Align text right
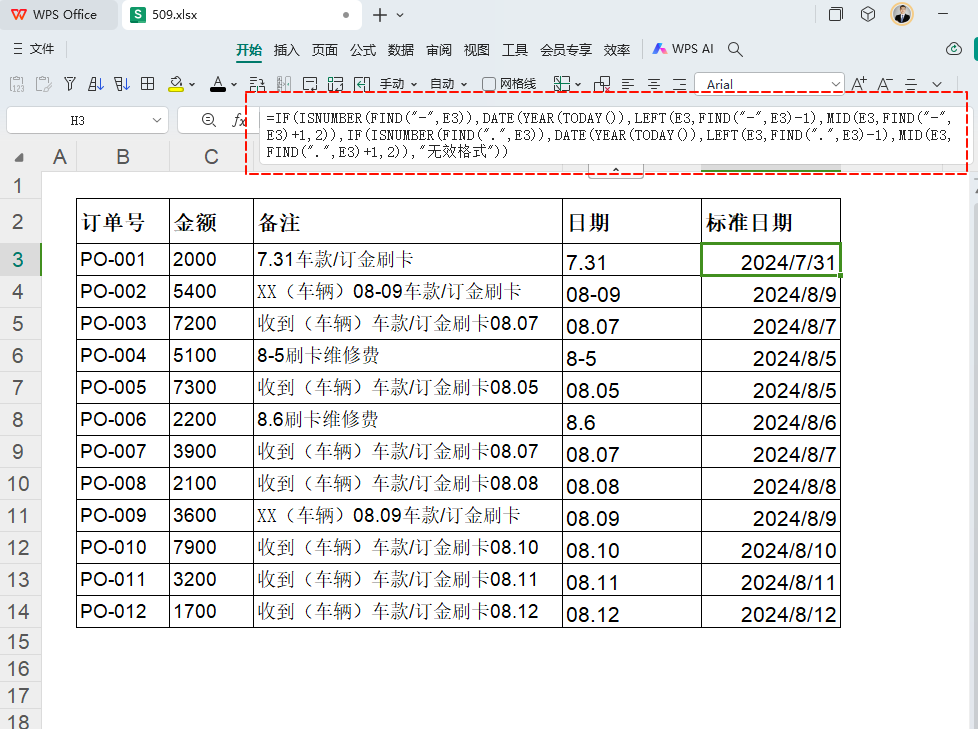 coord(680,84)
